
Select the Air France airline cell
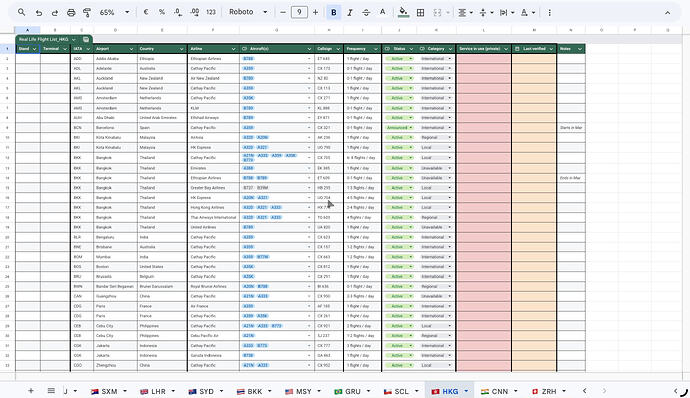point(213,306)
